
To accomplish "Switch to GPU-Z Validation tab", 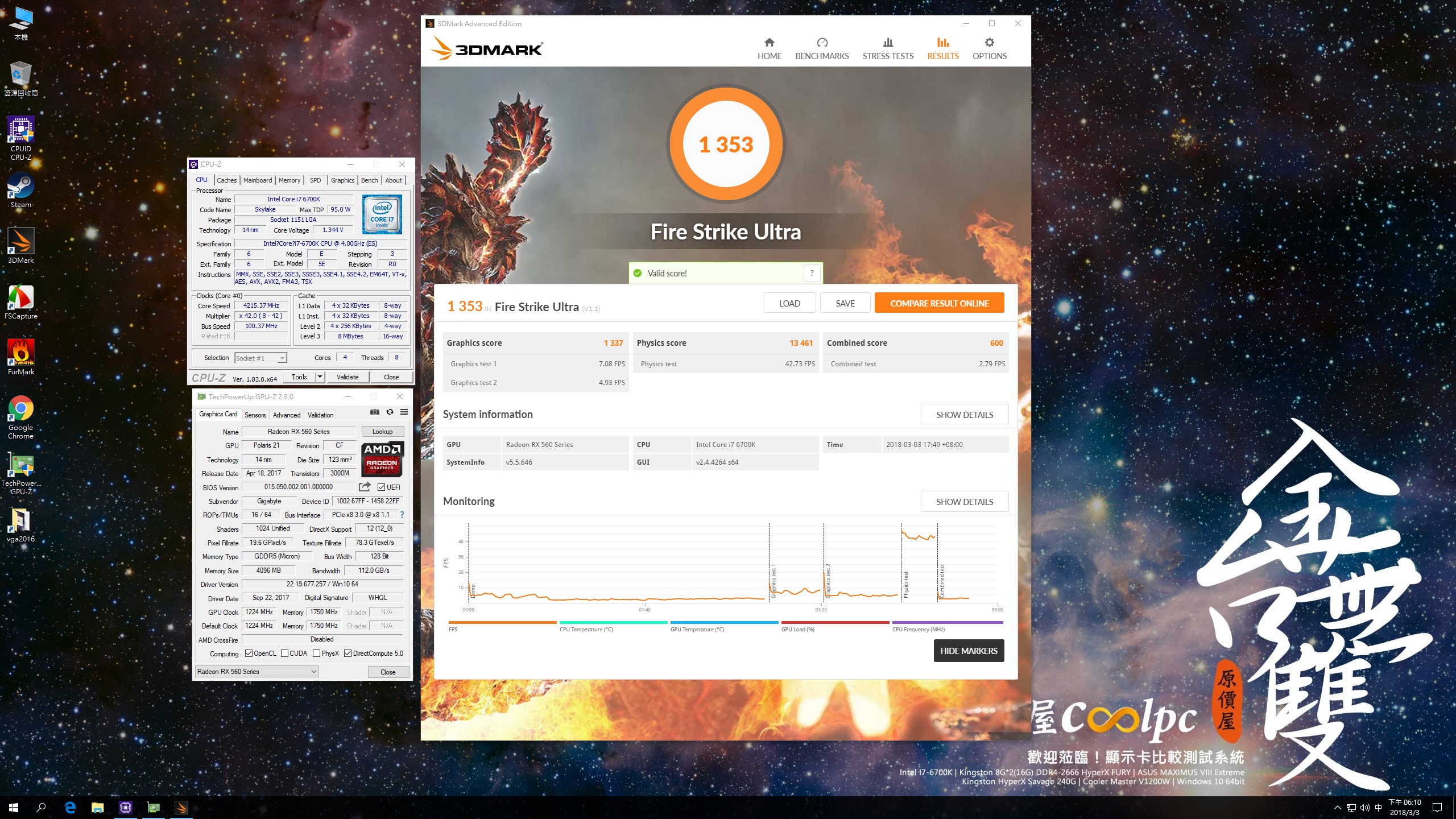I will point(321,415).
